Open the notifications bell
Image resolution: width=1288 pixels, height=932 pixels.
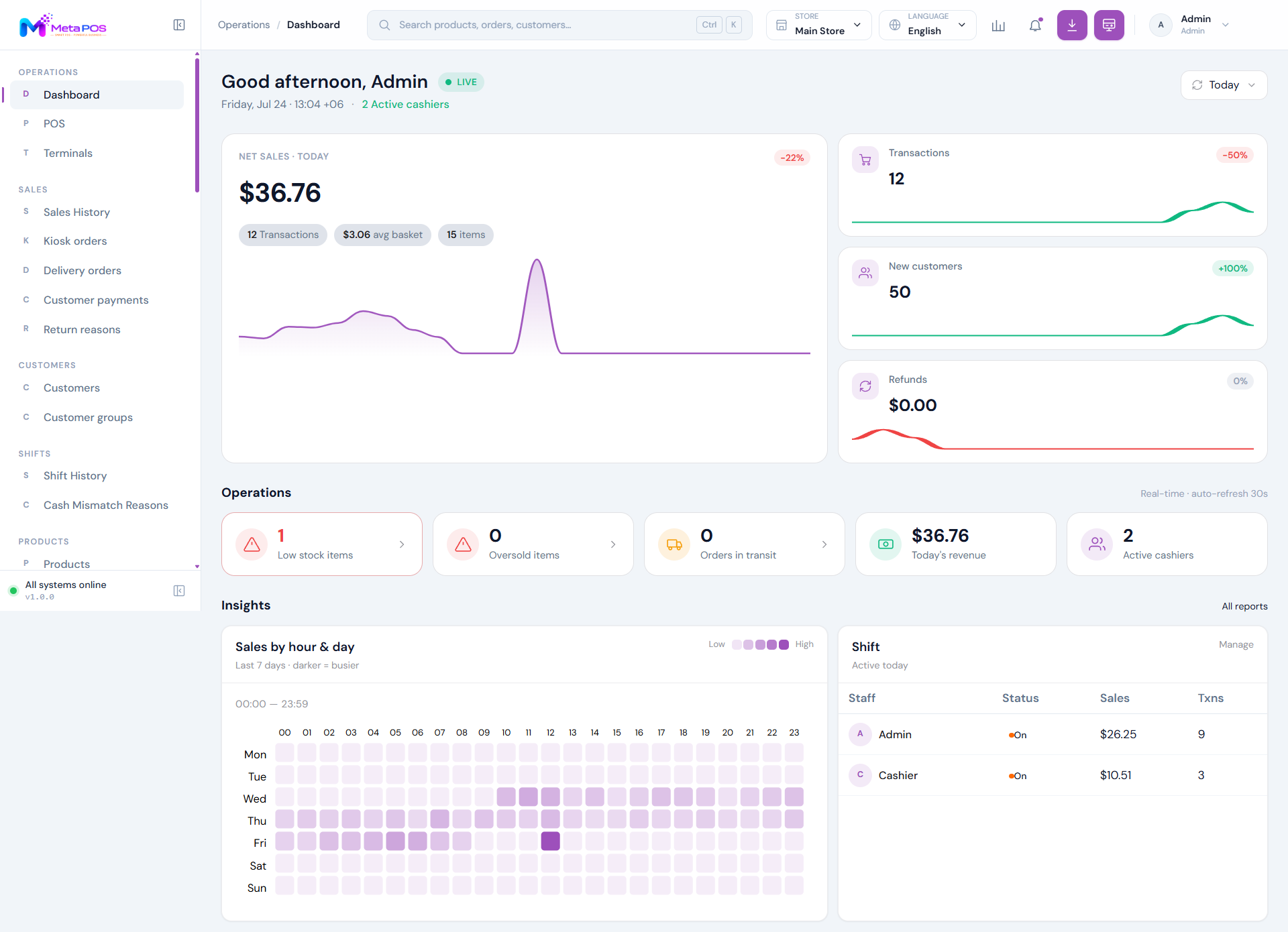tap(1035, 25)
